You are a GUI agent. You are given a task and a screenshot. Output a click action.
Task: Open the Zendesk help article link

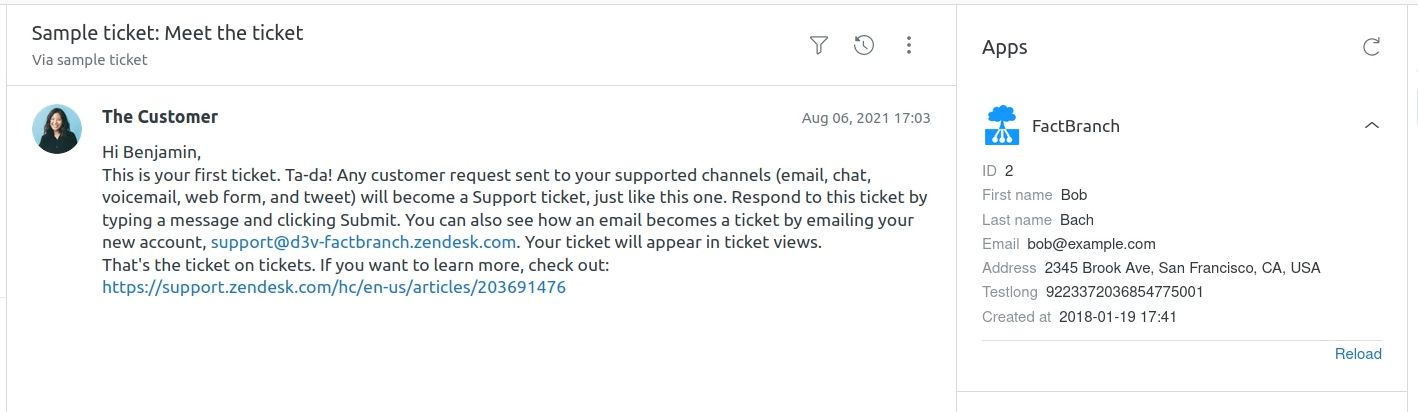click(x=334, y=287)
